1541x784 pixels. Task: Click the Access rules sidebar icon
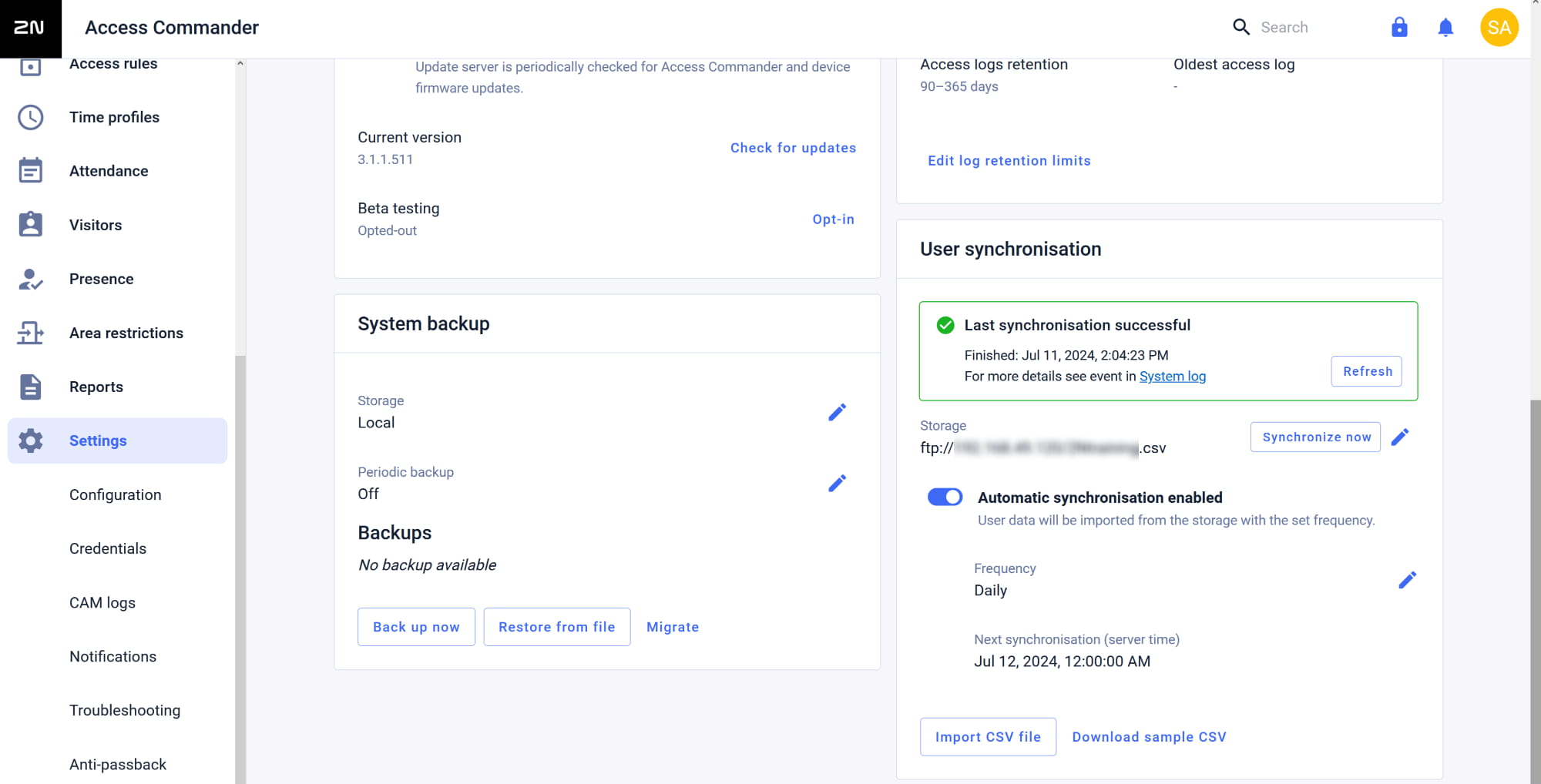pyautogui.click(x=30, y=67)
